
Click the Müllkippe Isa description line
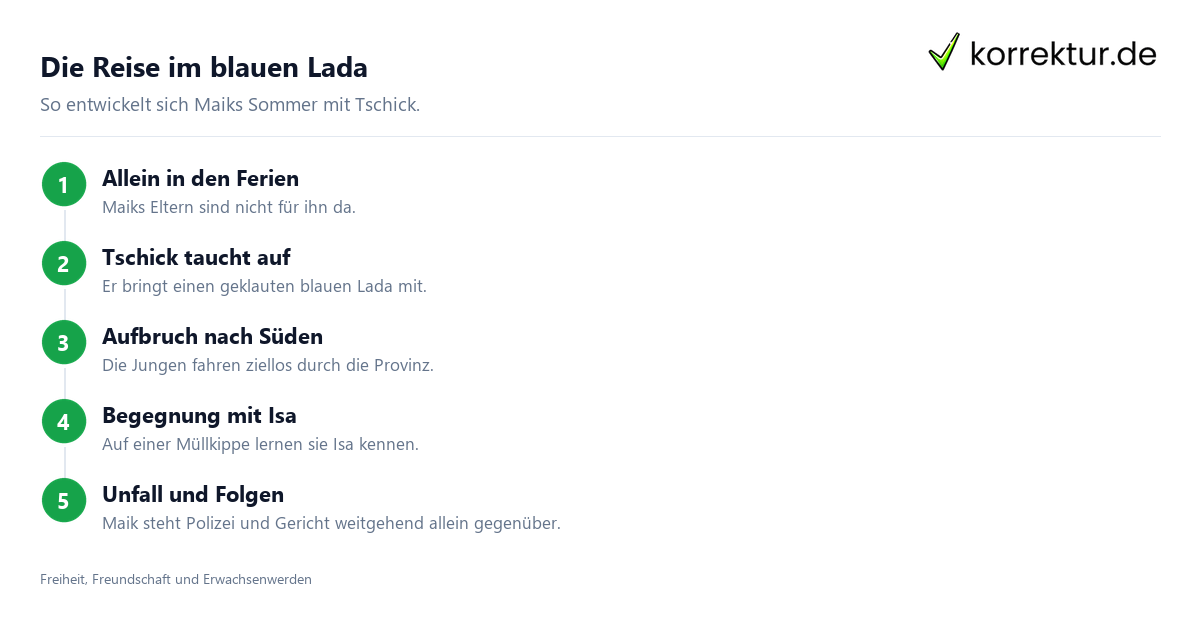tap(260, 445)
